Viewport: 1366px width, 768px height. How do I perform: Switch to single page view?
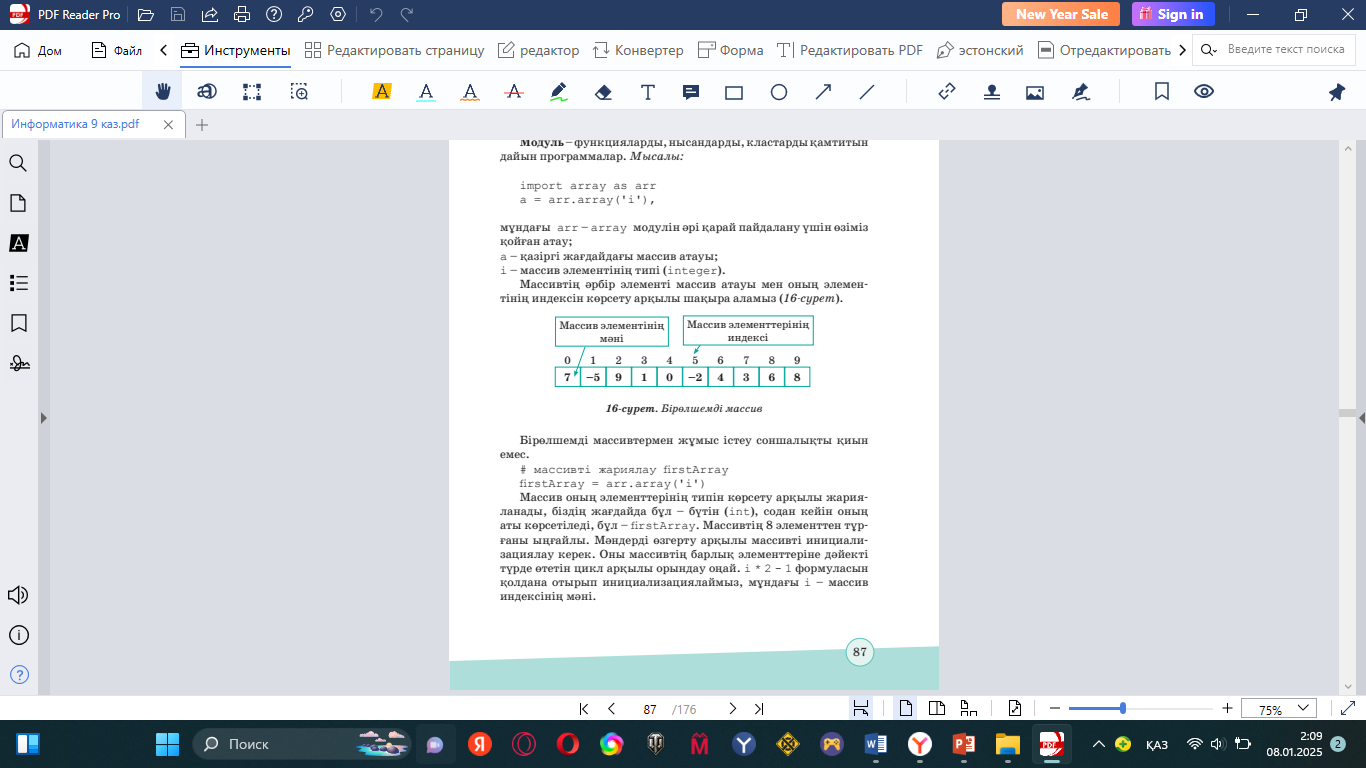tap(906, 709)
